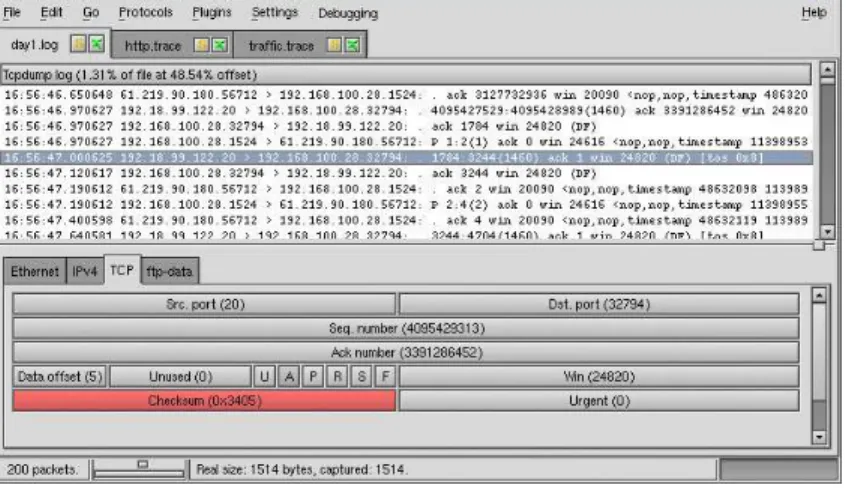The height and width of the screenshot is (488, 846).
Task: Select packet row containing 4095427529:4095428989(1460)
Action: tap(407, 111)
